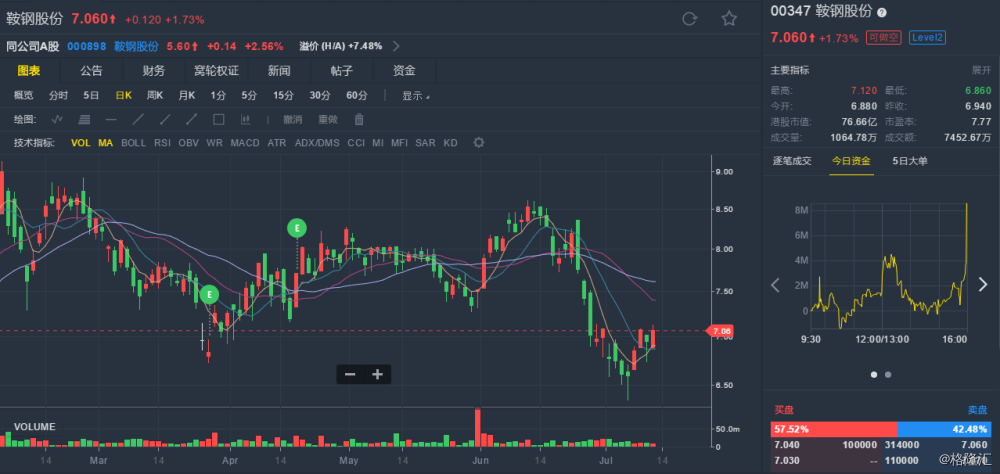Viewport: 1000px width, 474px height.
Task: Delete drawings with the trash icon
Action: tap(359, 119)
